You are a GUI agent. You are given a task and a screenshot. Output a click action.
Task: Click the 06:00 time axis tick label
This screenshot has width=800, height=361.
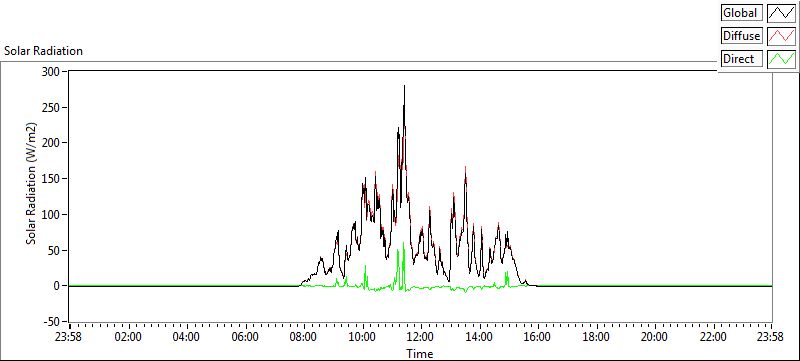click(246, 337)
